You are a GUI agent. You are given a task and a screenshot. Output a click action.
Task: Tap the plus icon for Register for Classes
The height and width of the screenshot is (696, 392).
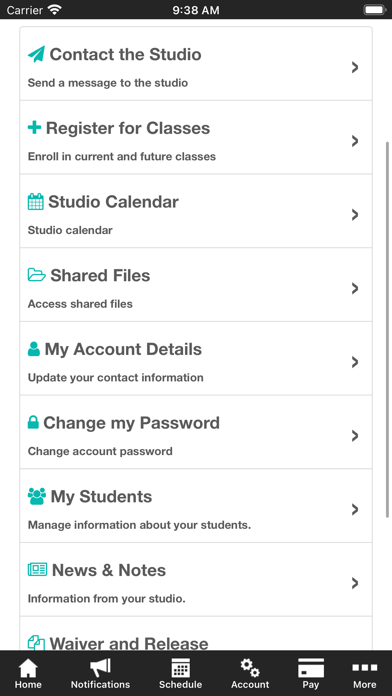click(x=35, y=128)
